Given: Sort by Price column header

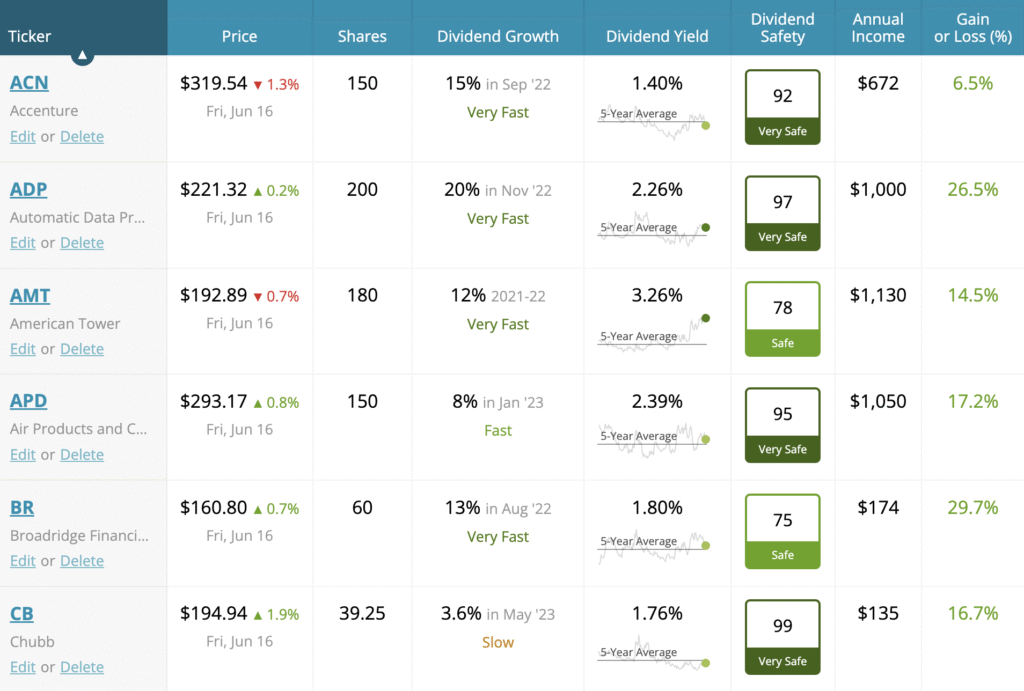Looking at the screenshot, I should 239,37.
